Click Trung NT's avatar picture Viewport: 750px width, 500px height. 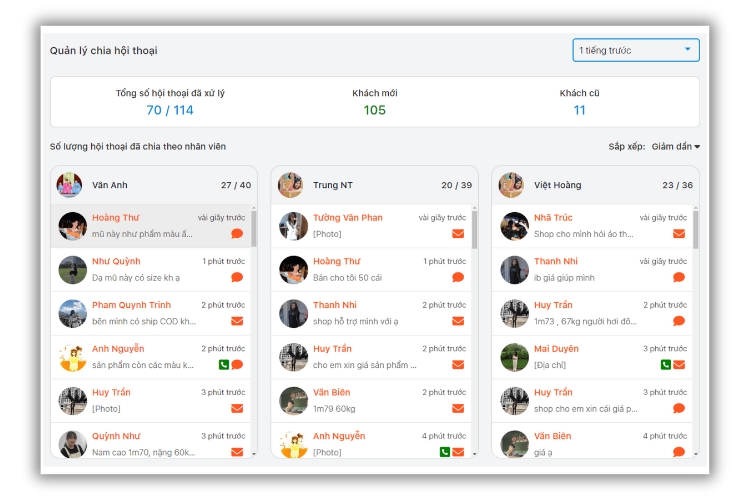(x=291, y=185)
